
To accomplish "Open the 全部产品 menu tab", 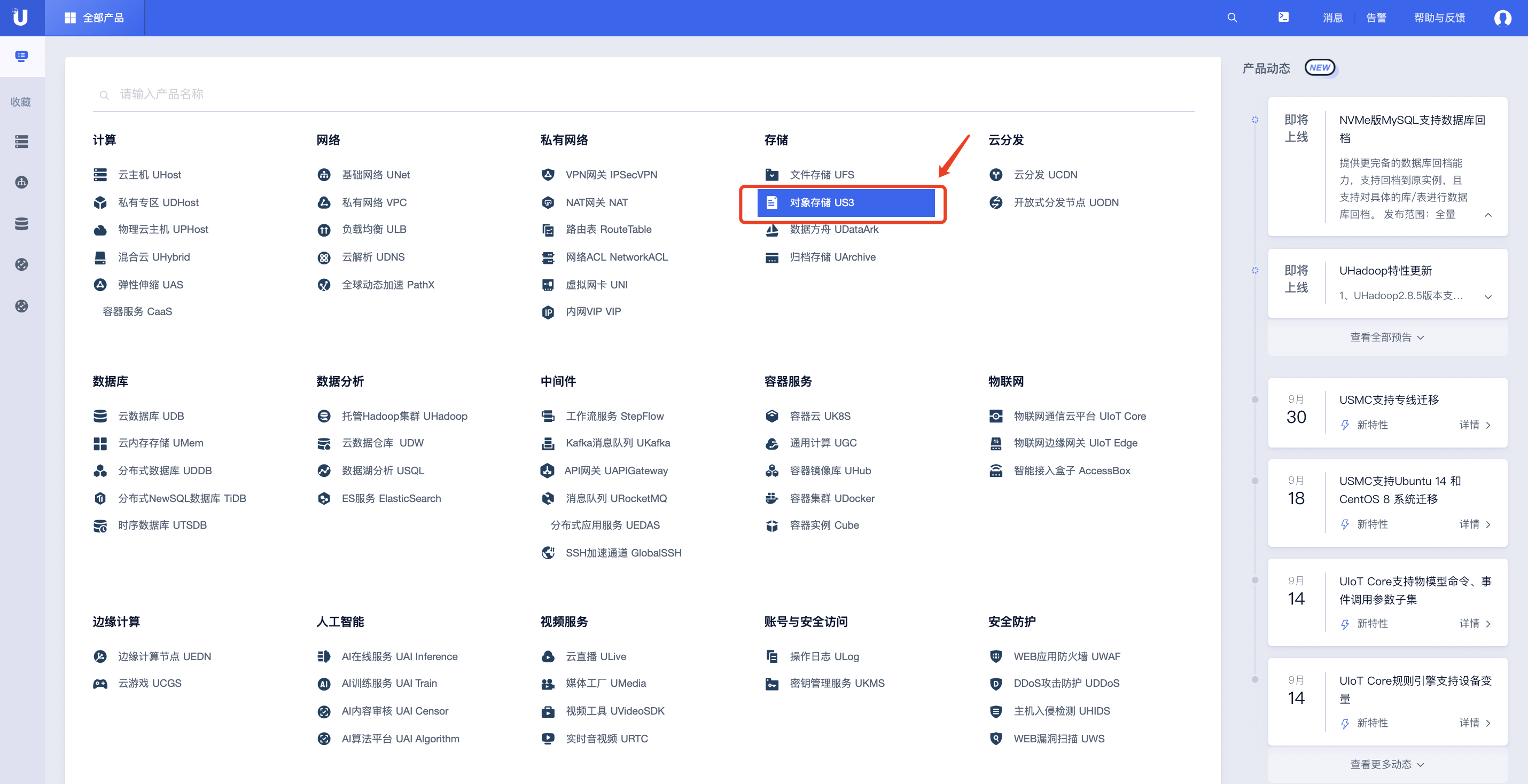I will (95, 18).
